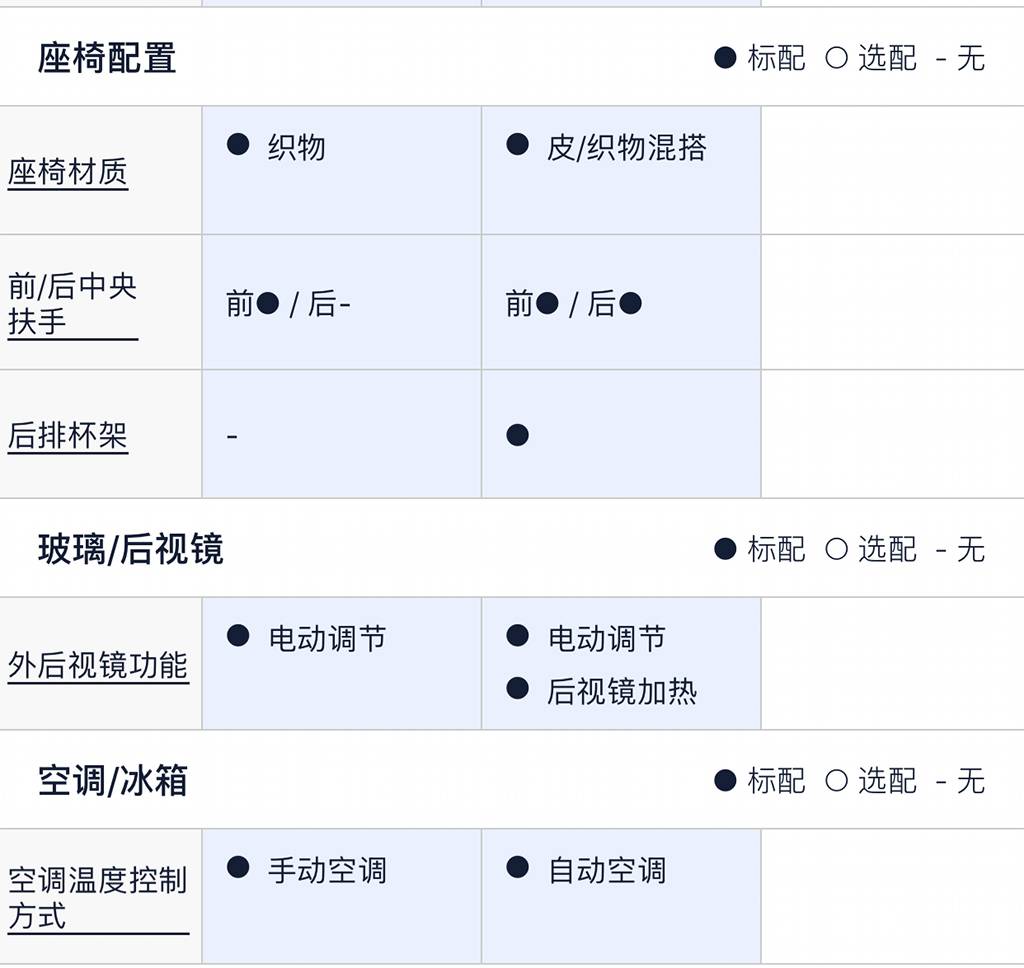1024x968 pixels.
Task: Open the 座椅材质 parameter link
Action: coord(68,172)
